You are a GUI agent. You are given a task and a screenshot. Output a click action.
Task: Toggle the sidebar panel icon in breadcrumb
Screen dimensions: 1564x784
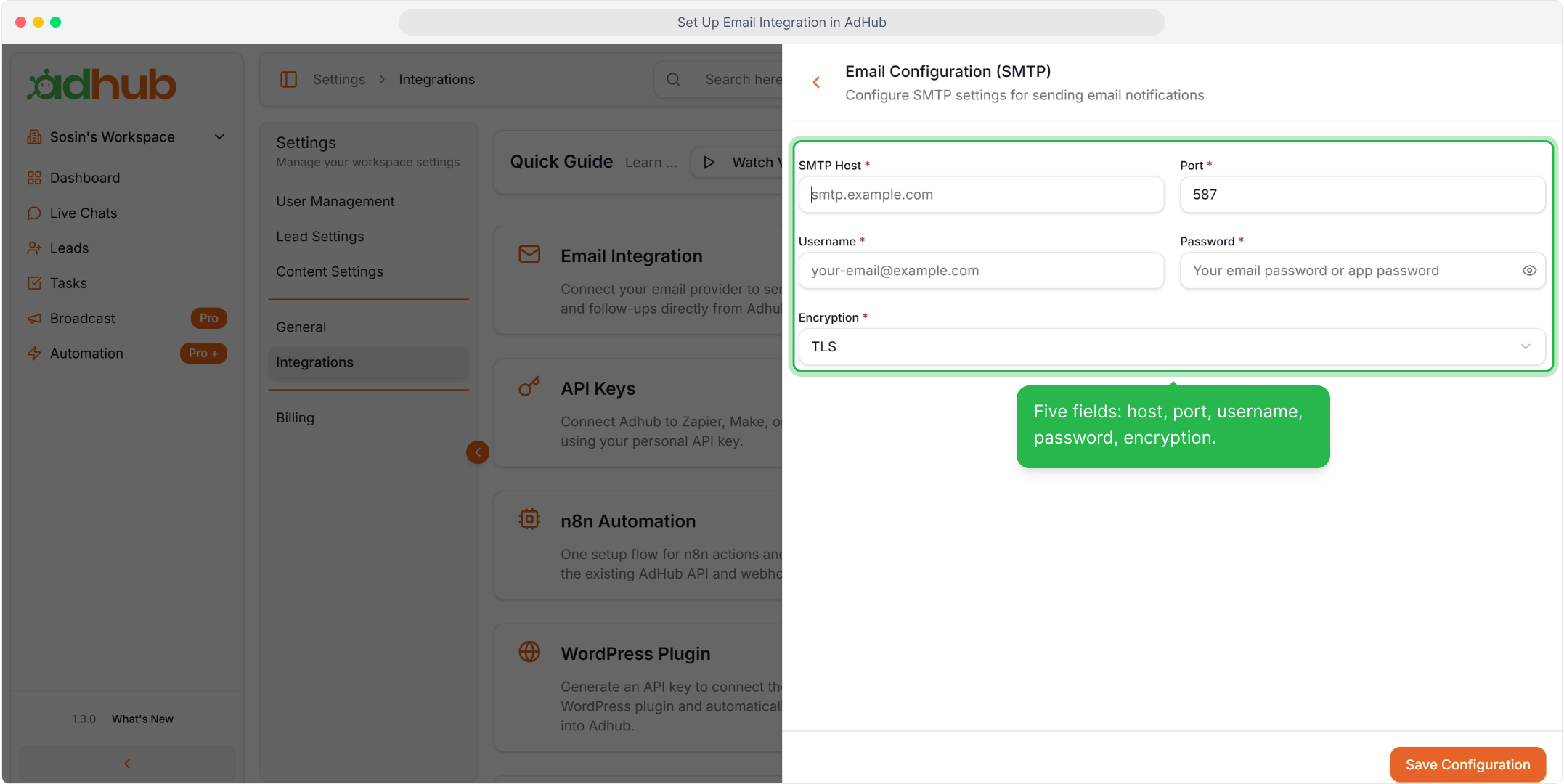(x=288, y=79)
